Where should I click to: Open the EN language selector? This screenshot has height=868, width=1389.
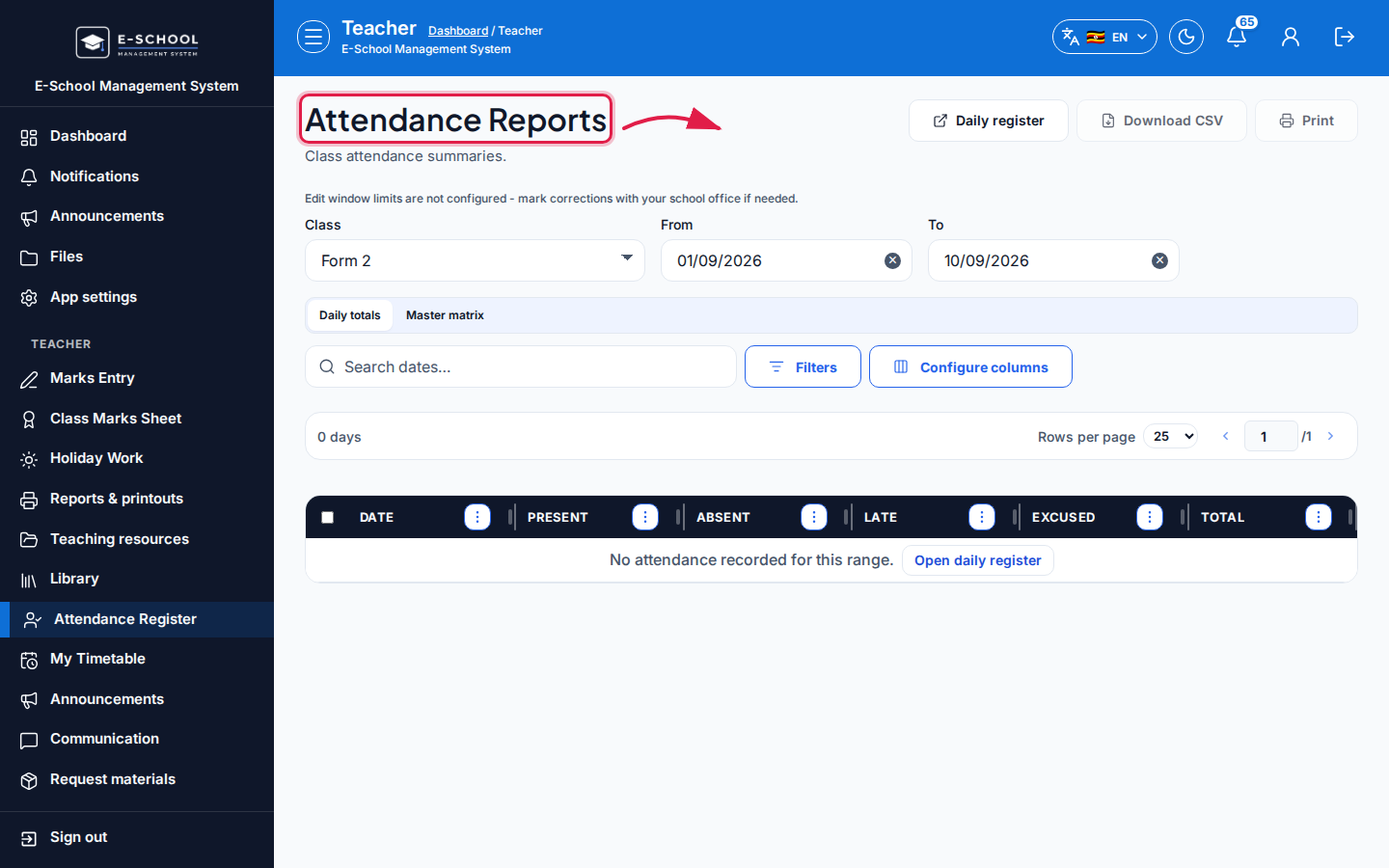[x=1104, y=37]
